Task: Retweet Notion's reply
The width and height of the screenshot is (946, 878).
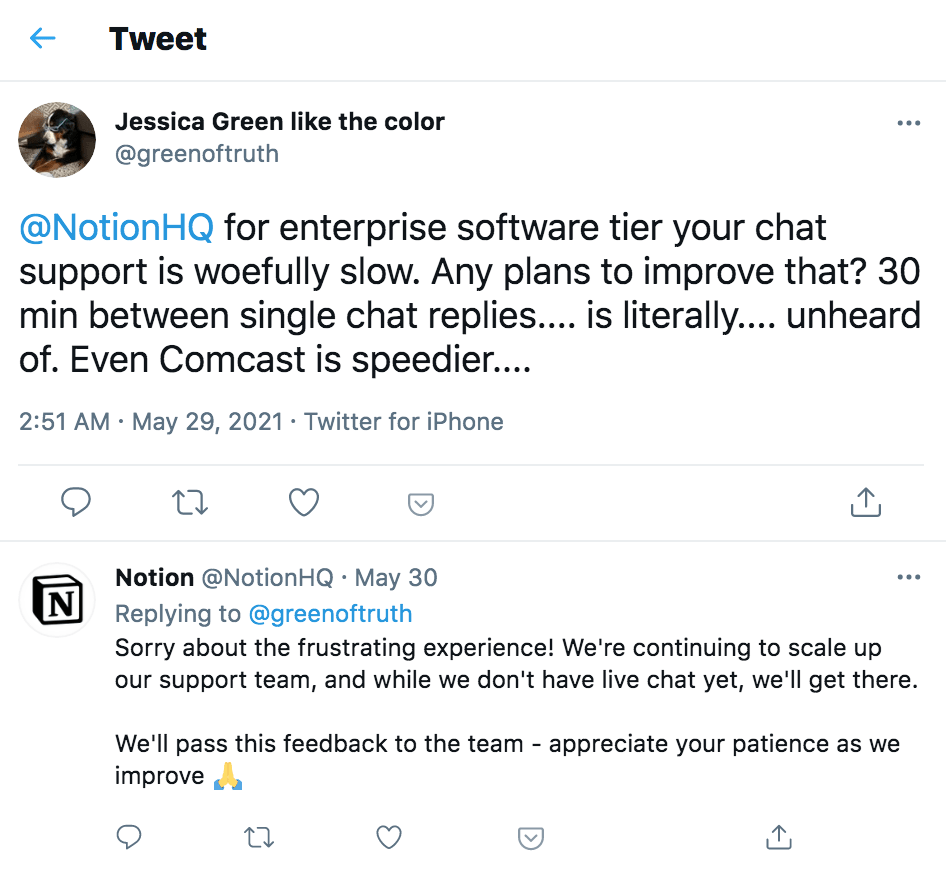Action: point(259,837)
